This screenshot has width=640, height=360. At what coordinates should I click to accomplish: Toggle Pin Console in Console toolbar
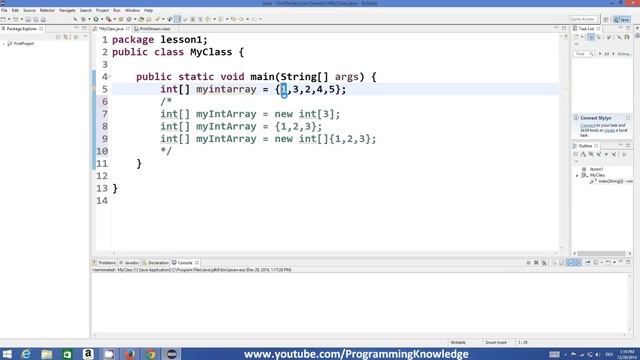588,262
